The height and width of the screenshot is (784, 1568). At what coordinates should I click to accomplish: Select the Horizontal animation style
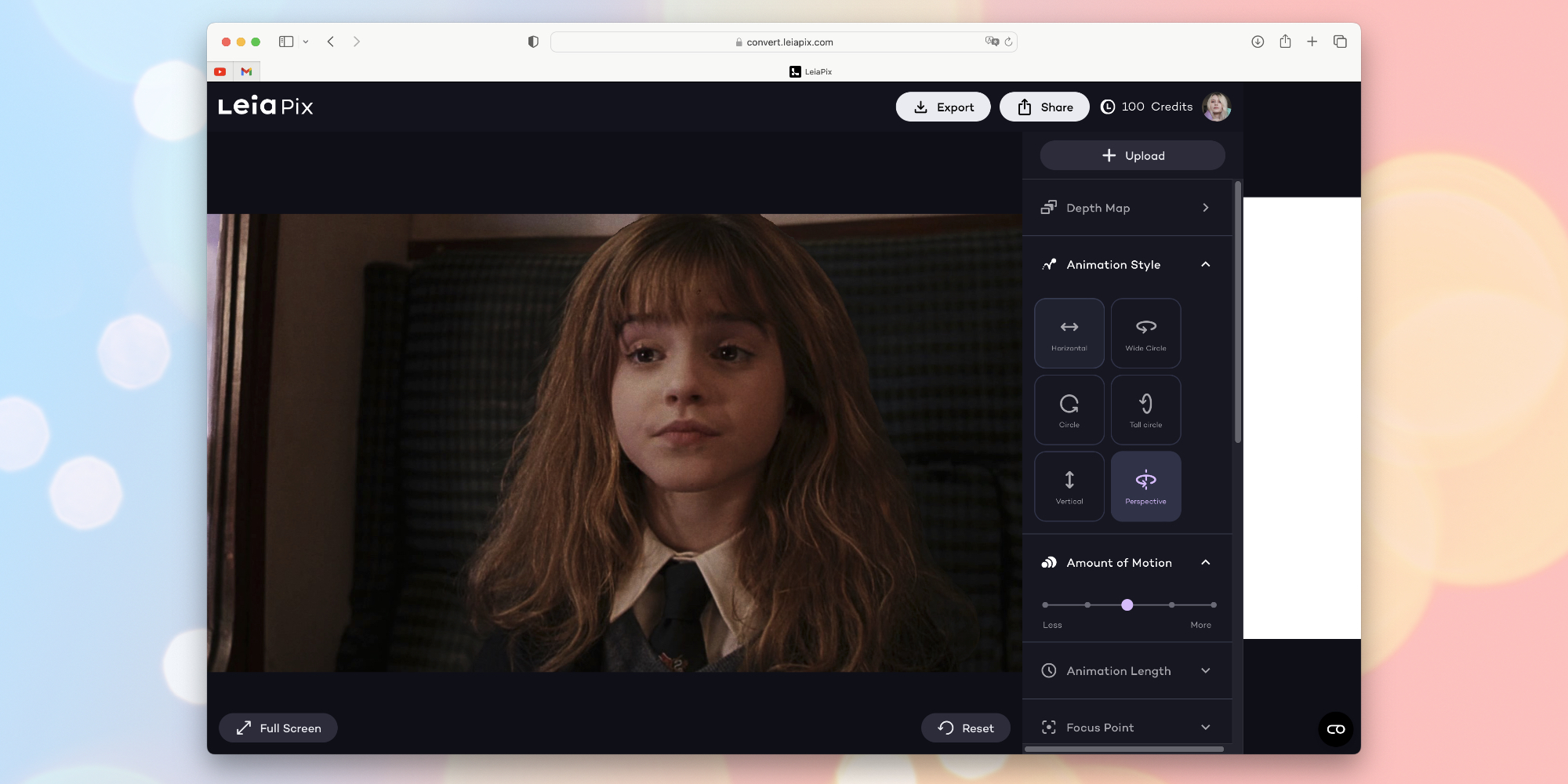point(1069,333)
